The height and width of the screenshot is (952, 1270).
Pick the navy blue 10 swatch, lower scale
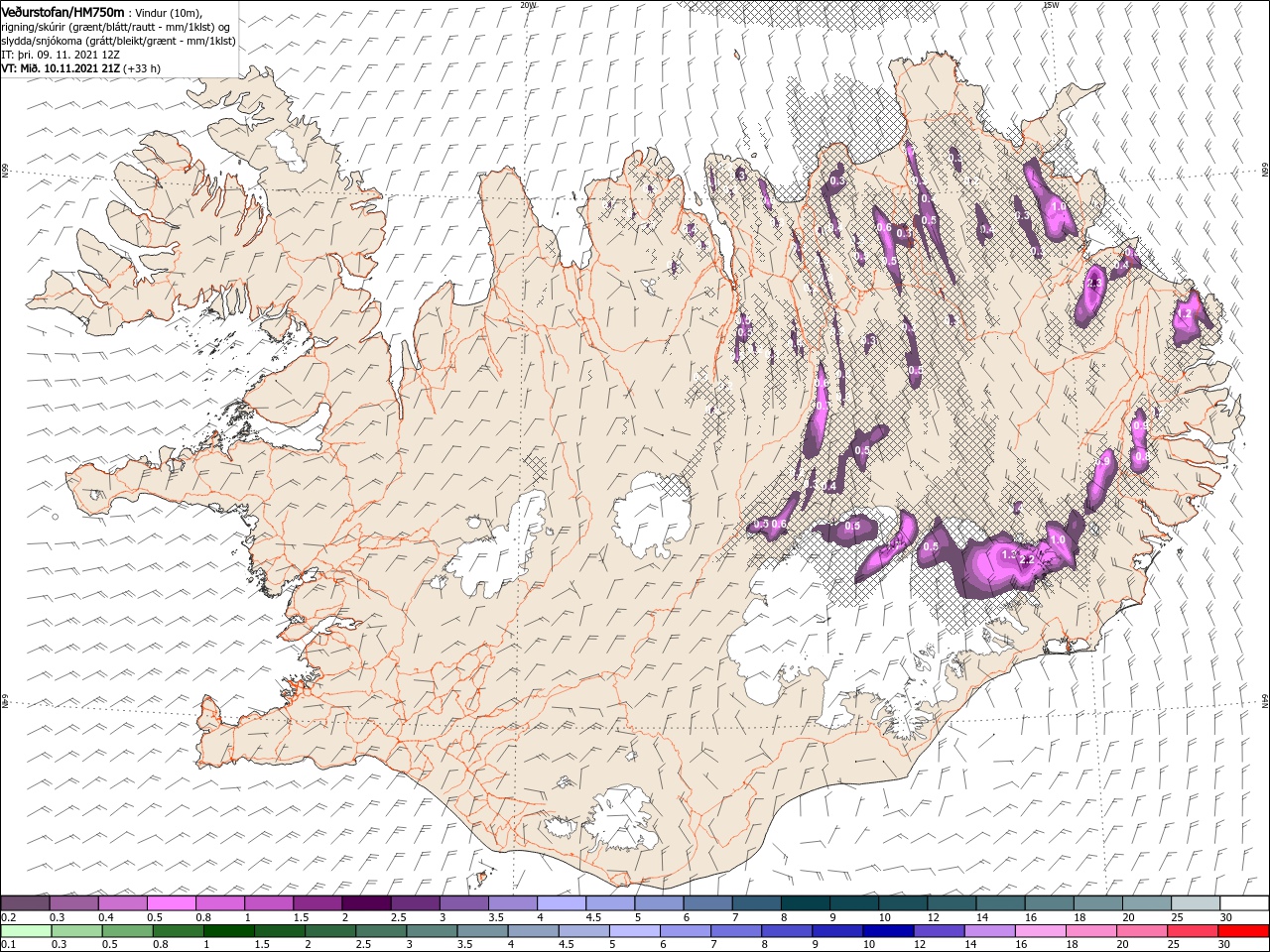(x=888, y=931)
